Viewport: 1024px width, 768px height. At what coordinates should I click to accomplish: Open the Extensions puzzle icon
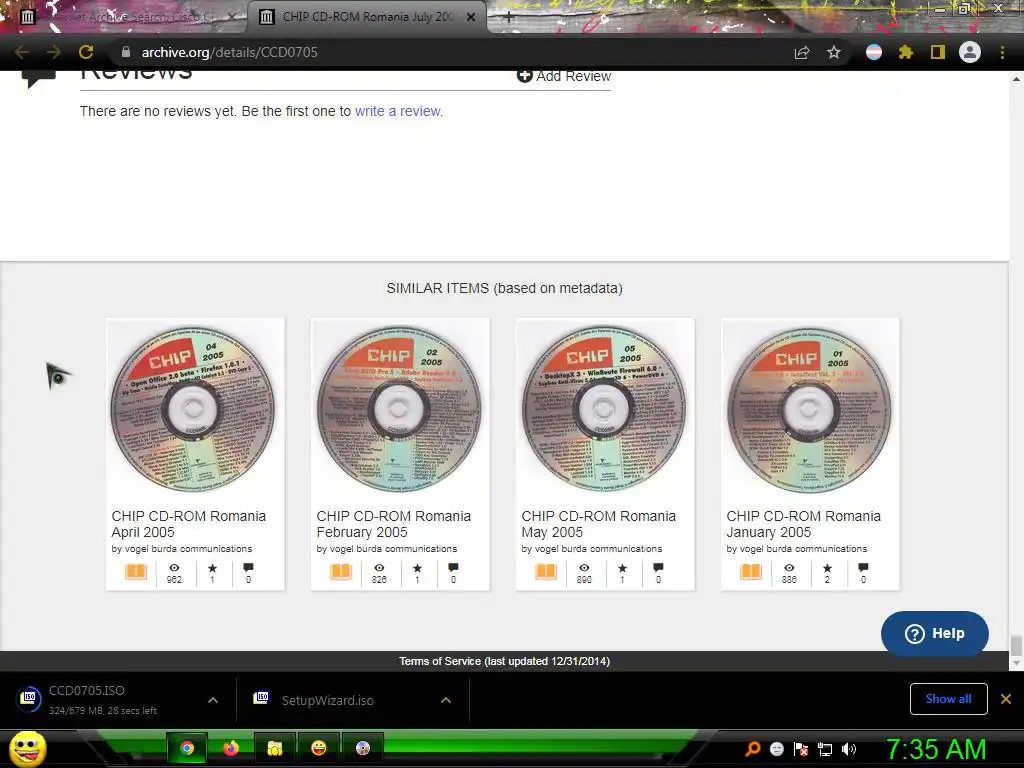(906, 52)
